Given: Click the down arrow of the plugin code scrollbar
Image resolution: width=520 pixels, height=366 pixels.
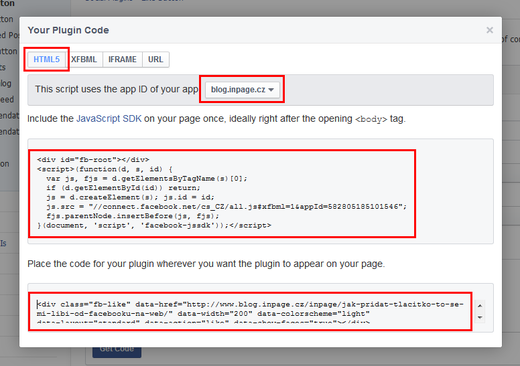Looking at the screenshot, I should (480, 317).
